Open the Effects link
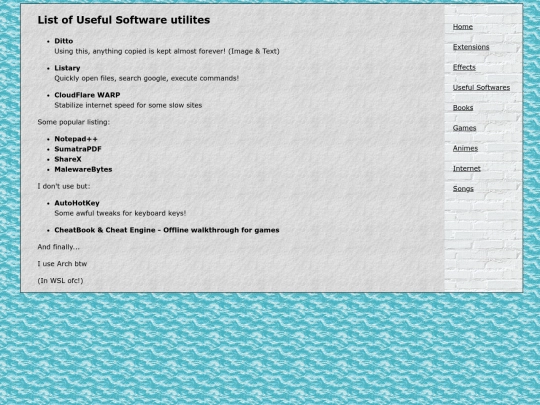 [464, 68]
